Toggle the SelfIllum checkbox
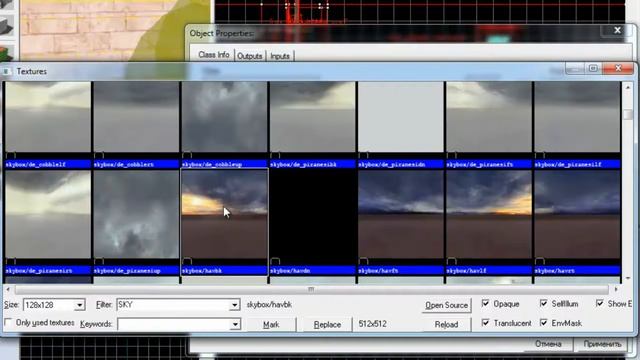 pos(544,303)
